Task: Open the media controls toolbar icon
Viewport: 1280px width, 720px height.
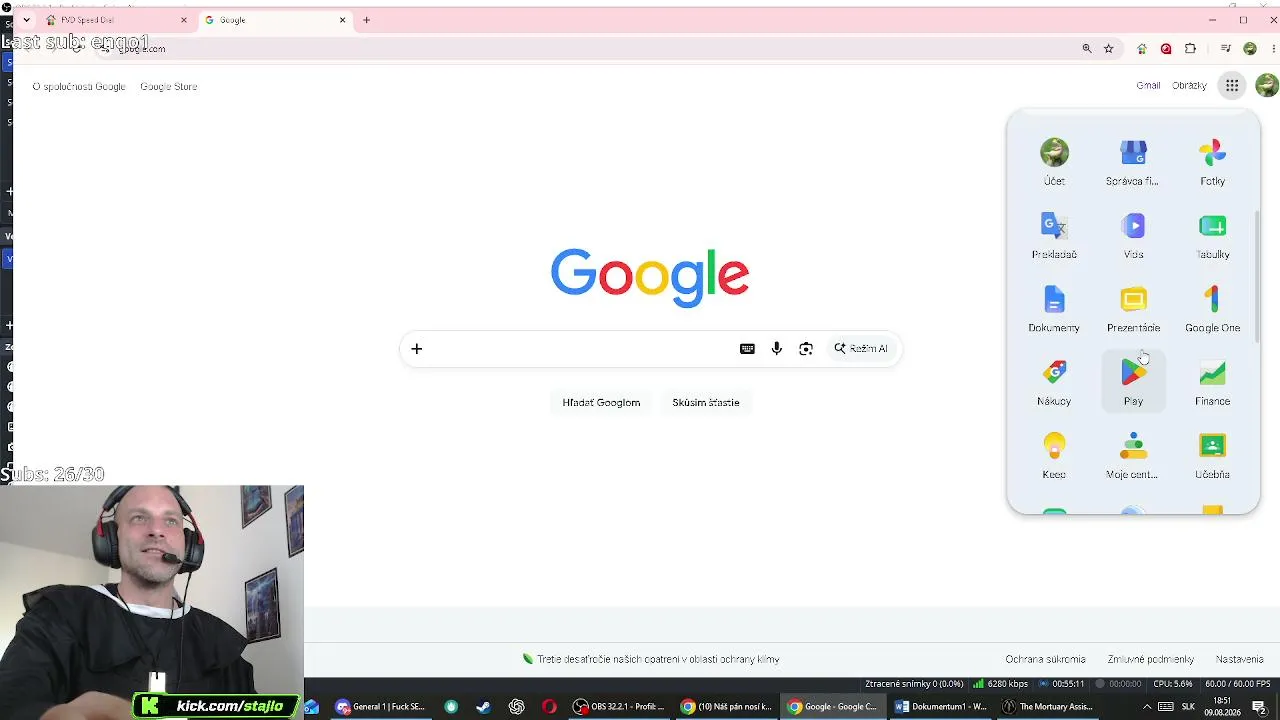Action: (1226, 48)
